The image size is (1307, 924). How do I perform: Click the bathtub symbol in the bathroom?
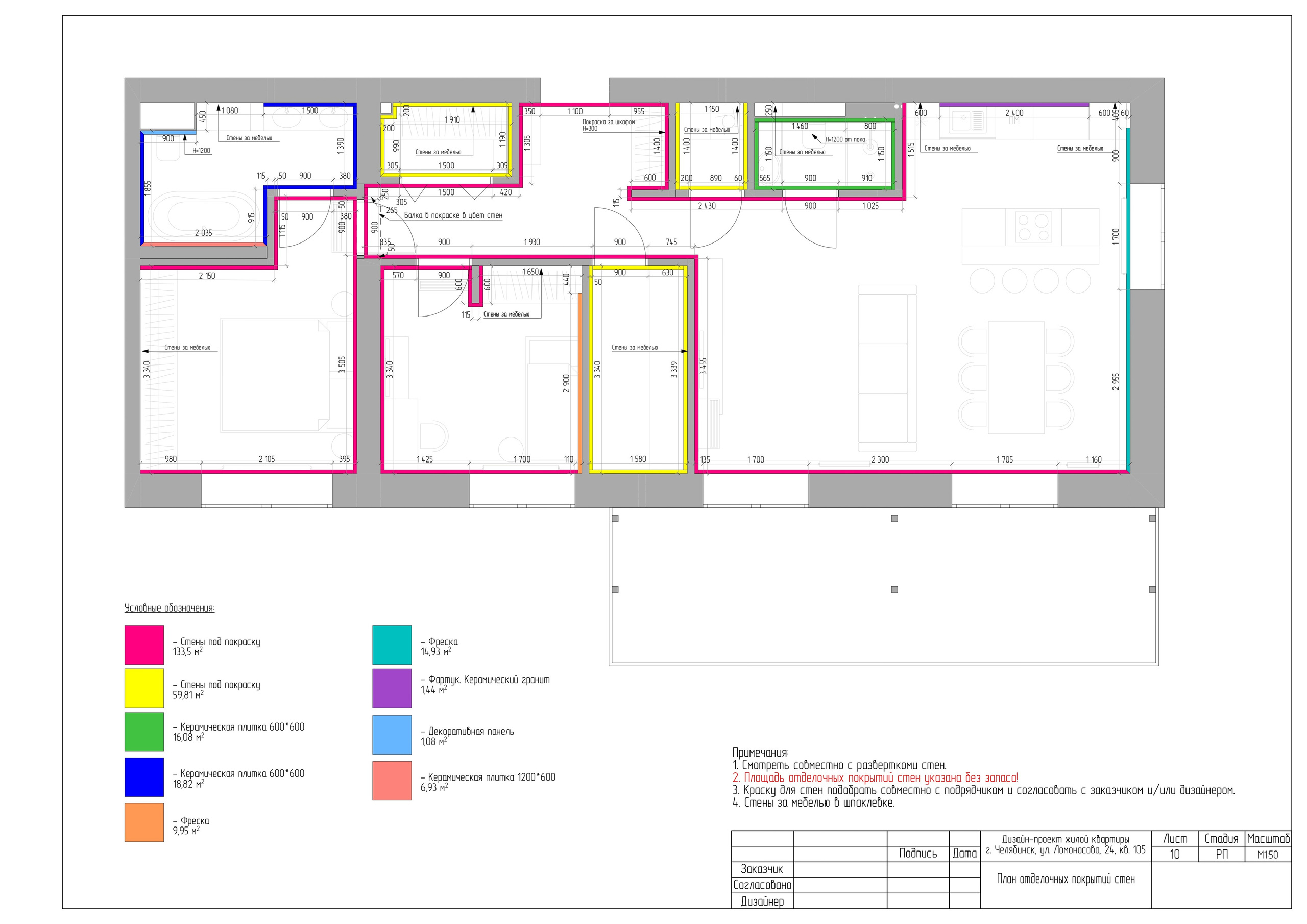(x=203, y=217)
